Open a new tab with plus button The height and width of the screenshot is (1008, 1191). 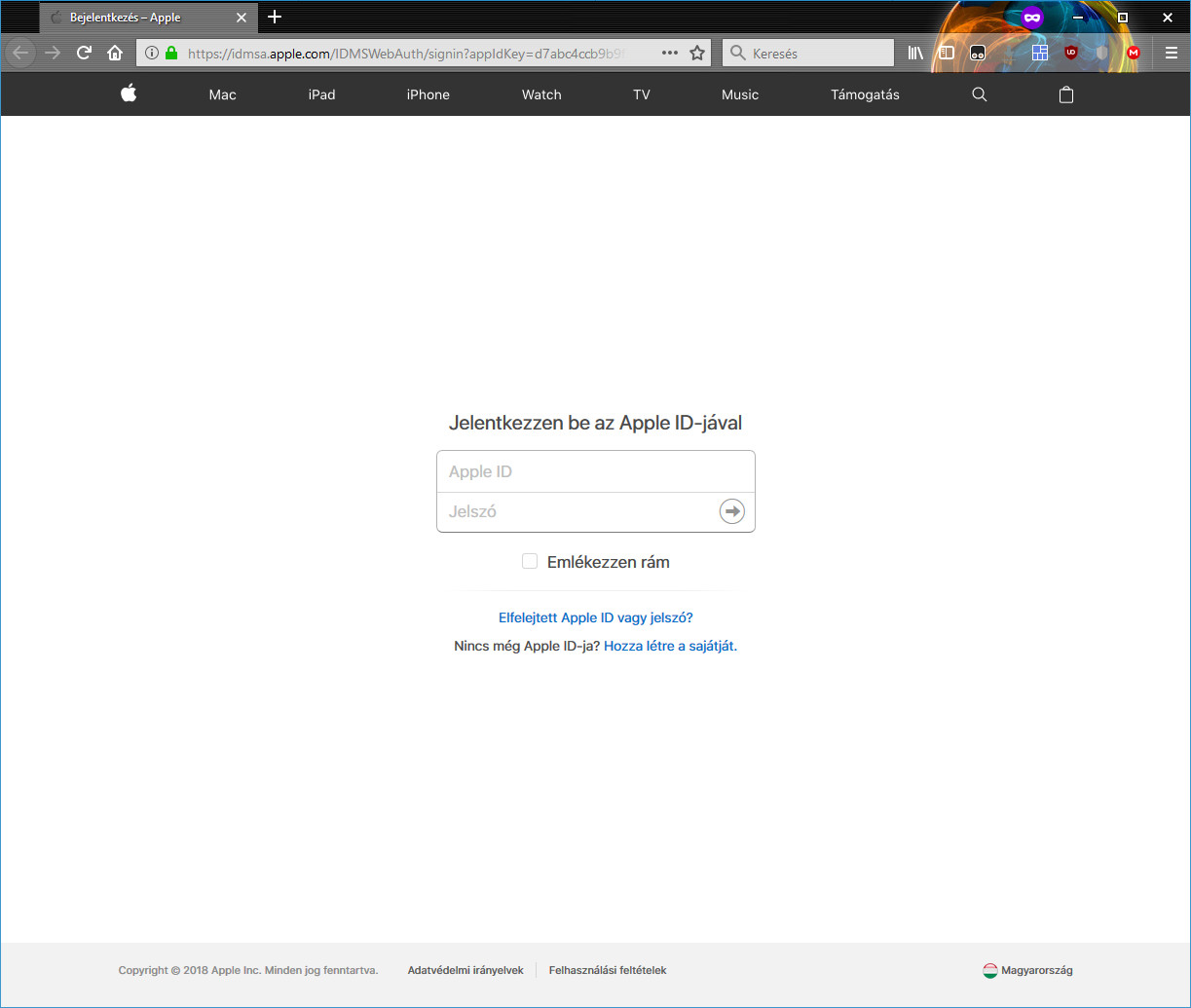point(275,17)
